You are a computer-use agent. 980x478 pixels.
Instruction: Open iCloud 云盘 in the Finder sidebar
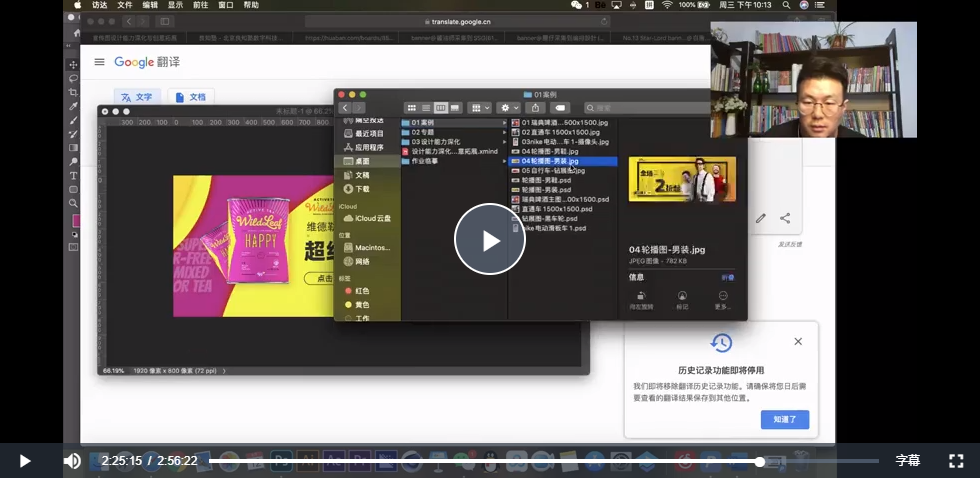[x=368, y=218]
